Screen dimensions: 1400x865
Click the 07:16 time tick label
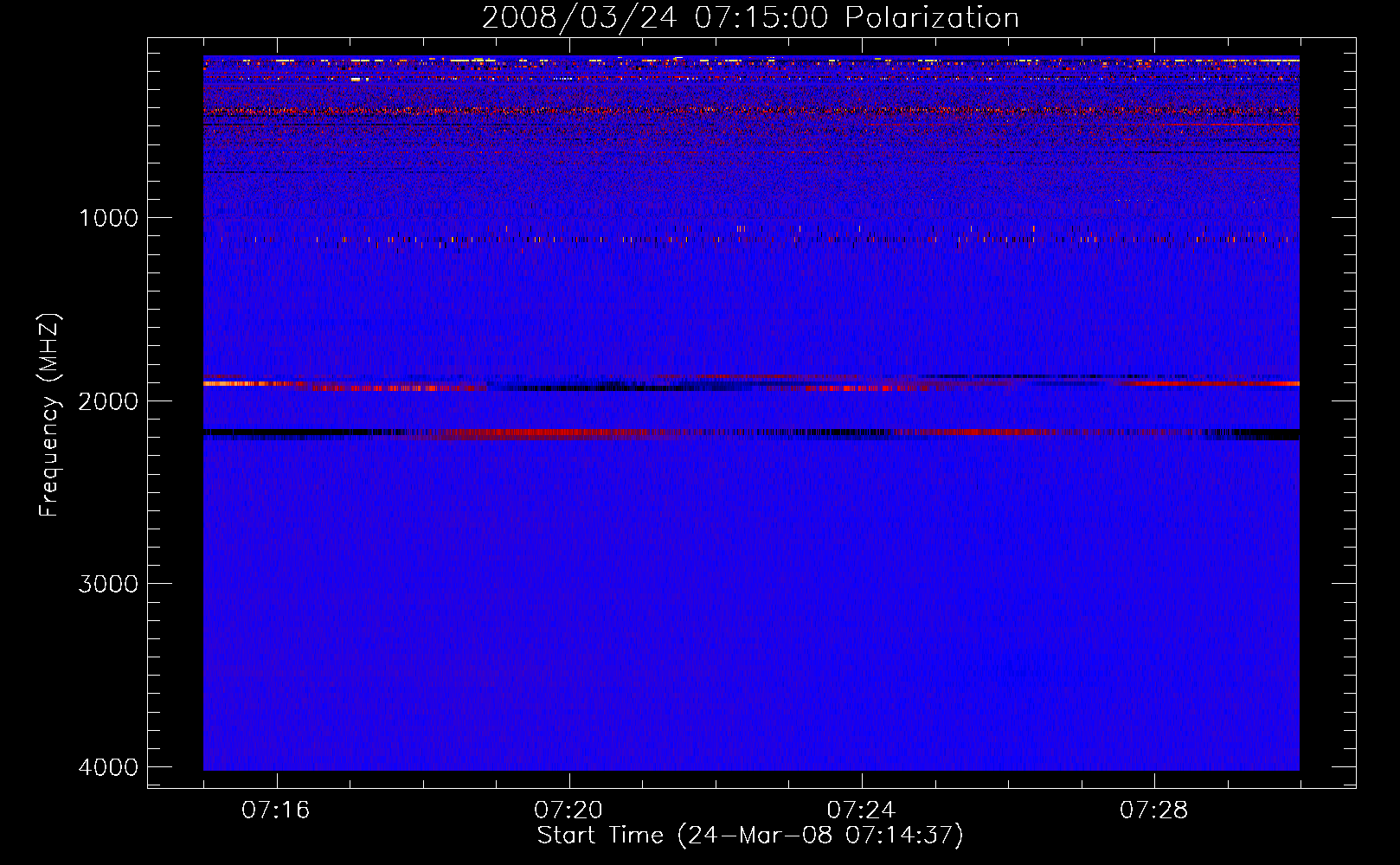click(276, 811)
